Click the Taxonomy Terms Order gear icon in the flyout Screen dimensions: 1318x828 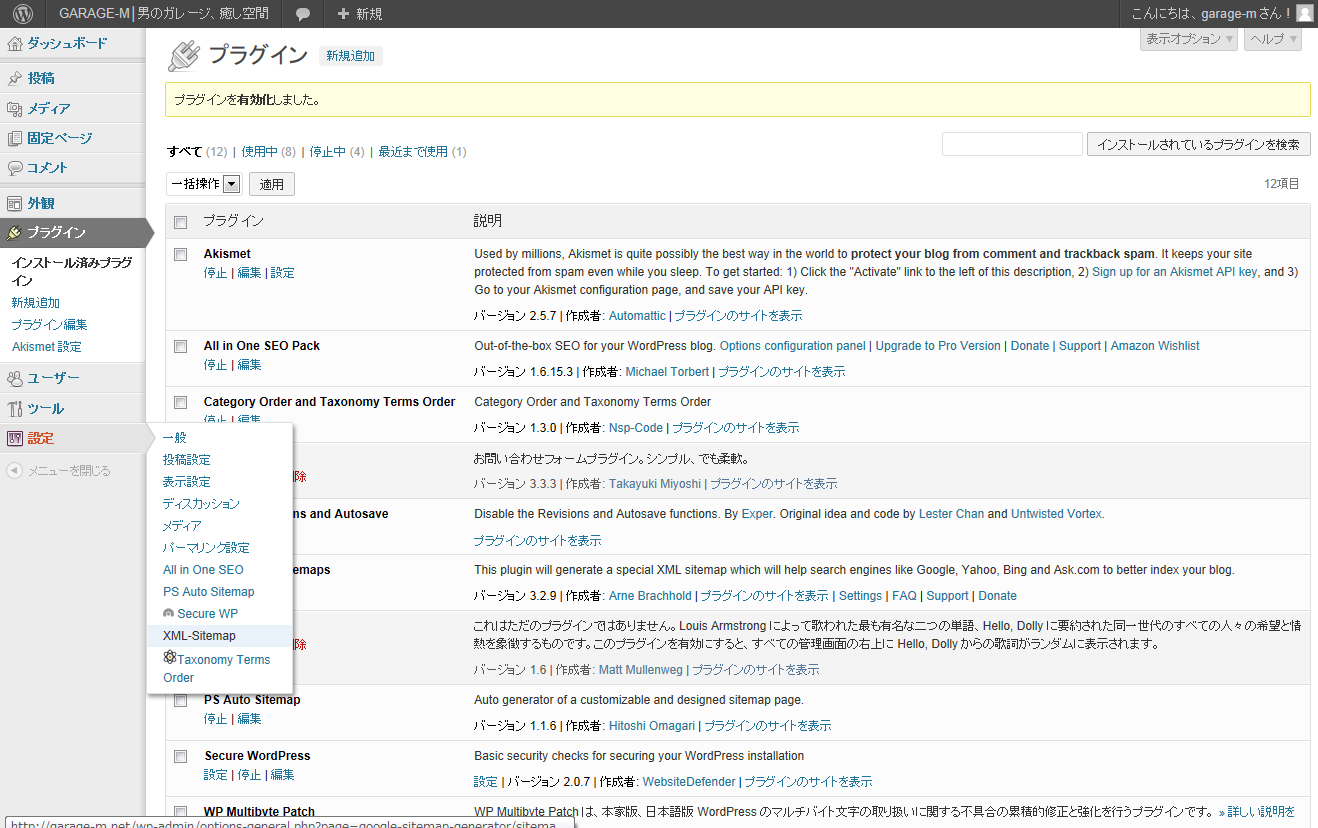[170, 658]
